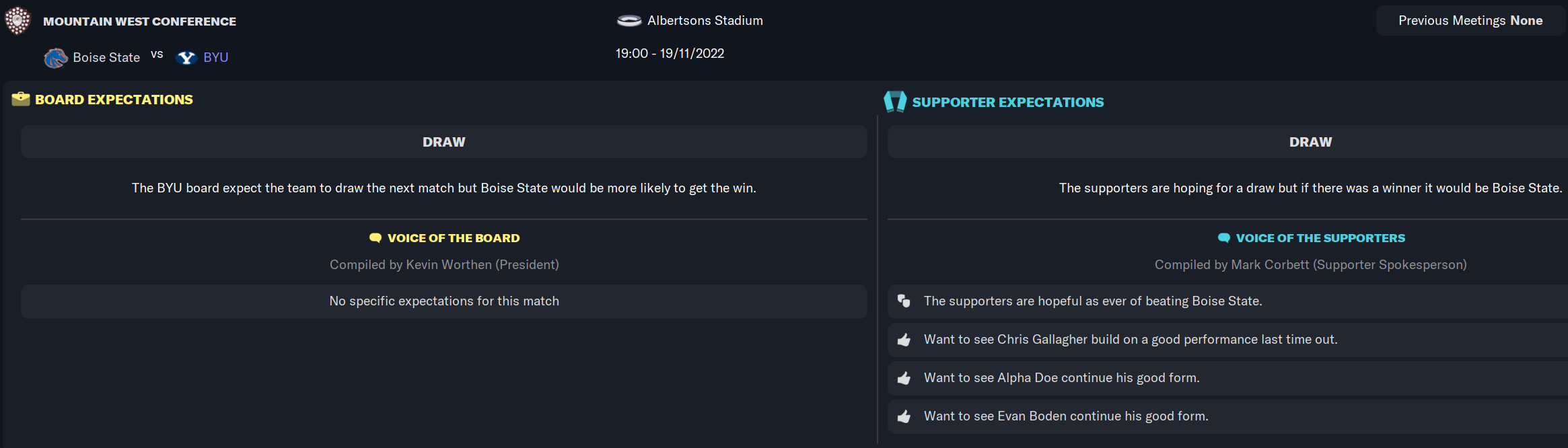
Task: Click the Voice of the Board speech bubble
Action: 376,238
